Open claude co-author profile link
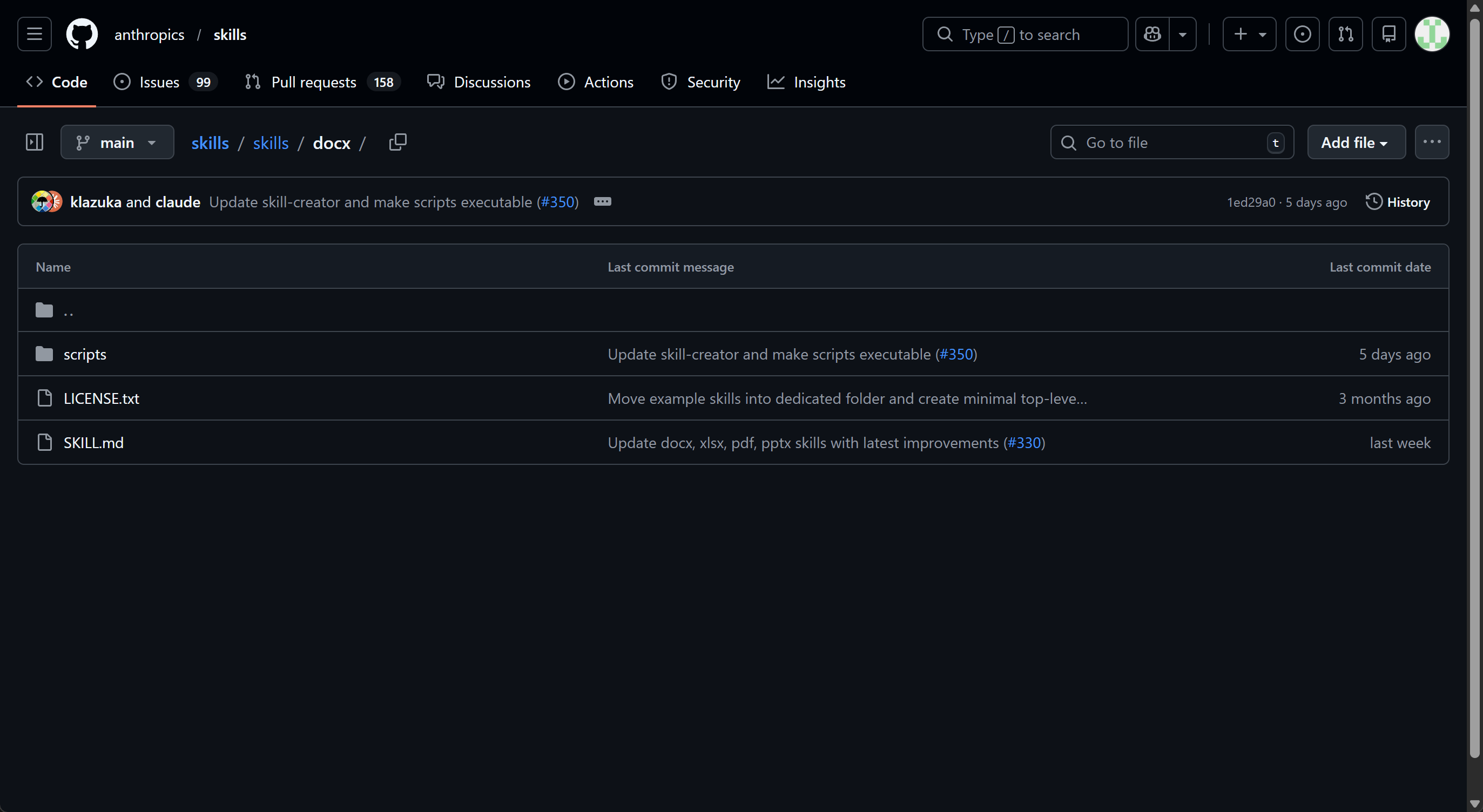 [178, 202]
